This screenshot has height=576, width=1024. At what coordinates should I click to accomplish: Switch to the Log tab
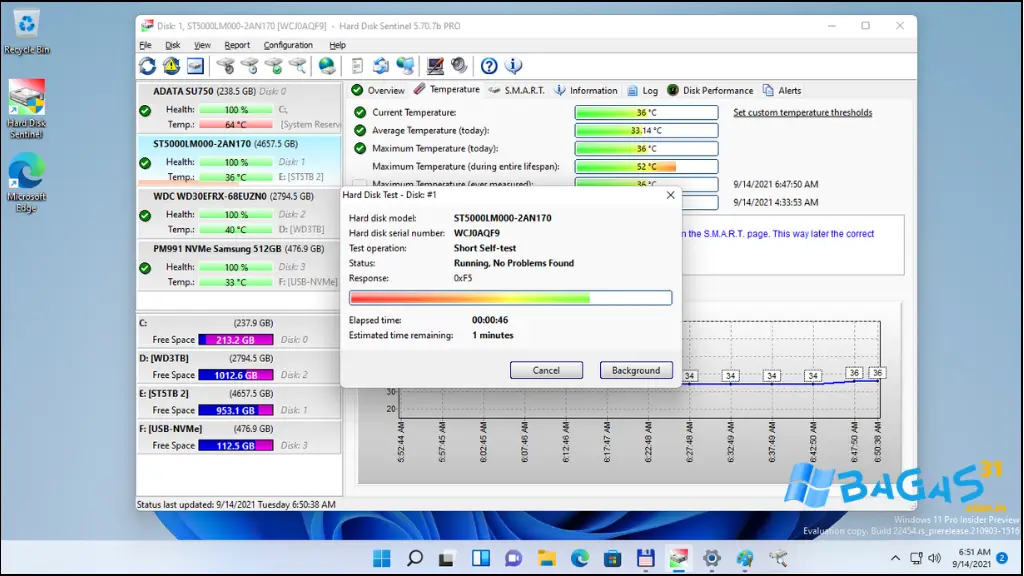click(x=648, y=89)
